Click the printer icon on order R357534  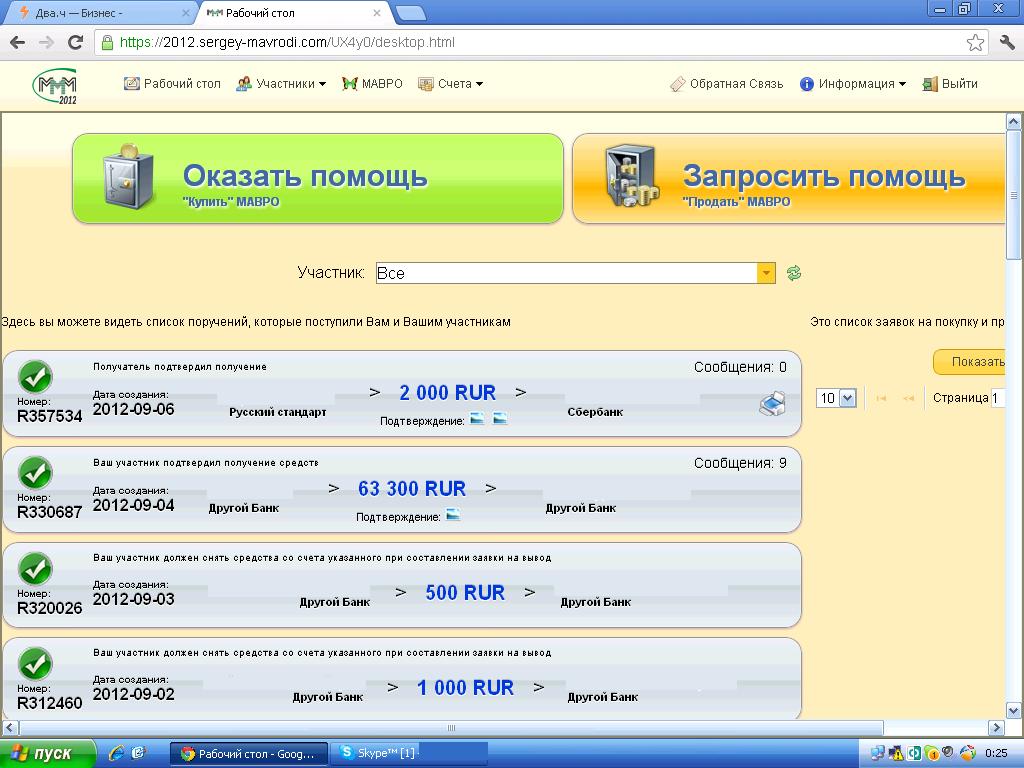(773, 404)
